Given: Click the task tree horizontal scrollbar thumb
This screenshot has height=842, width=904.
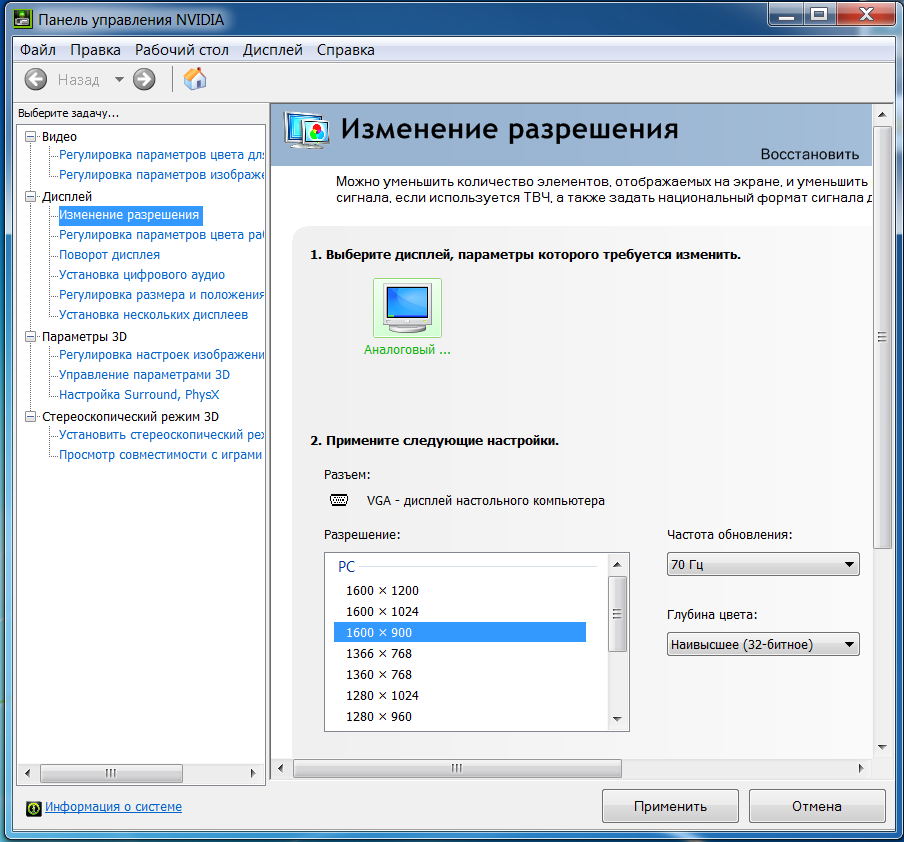Looking at the screenshot, I should click(x=111, y=773).
